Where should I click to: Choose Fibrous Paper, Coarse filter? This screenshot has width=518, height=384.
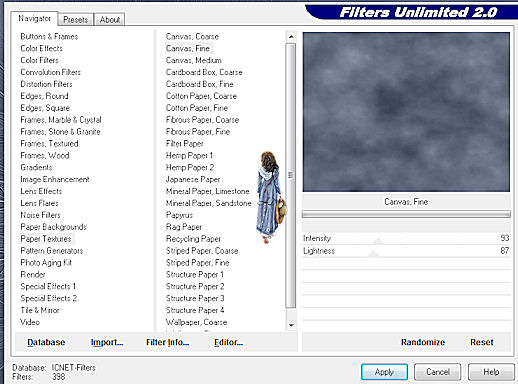(x=202, y=120)
